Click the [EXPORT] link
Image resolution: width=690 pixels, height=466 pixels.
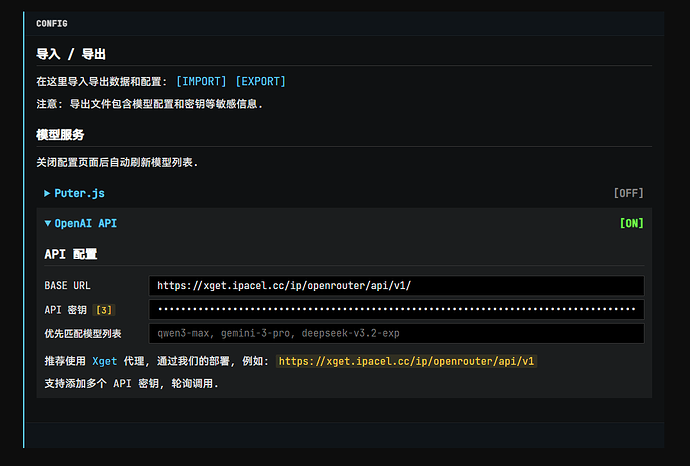pyautogui.click(x=261, y=81)
